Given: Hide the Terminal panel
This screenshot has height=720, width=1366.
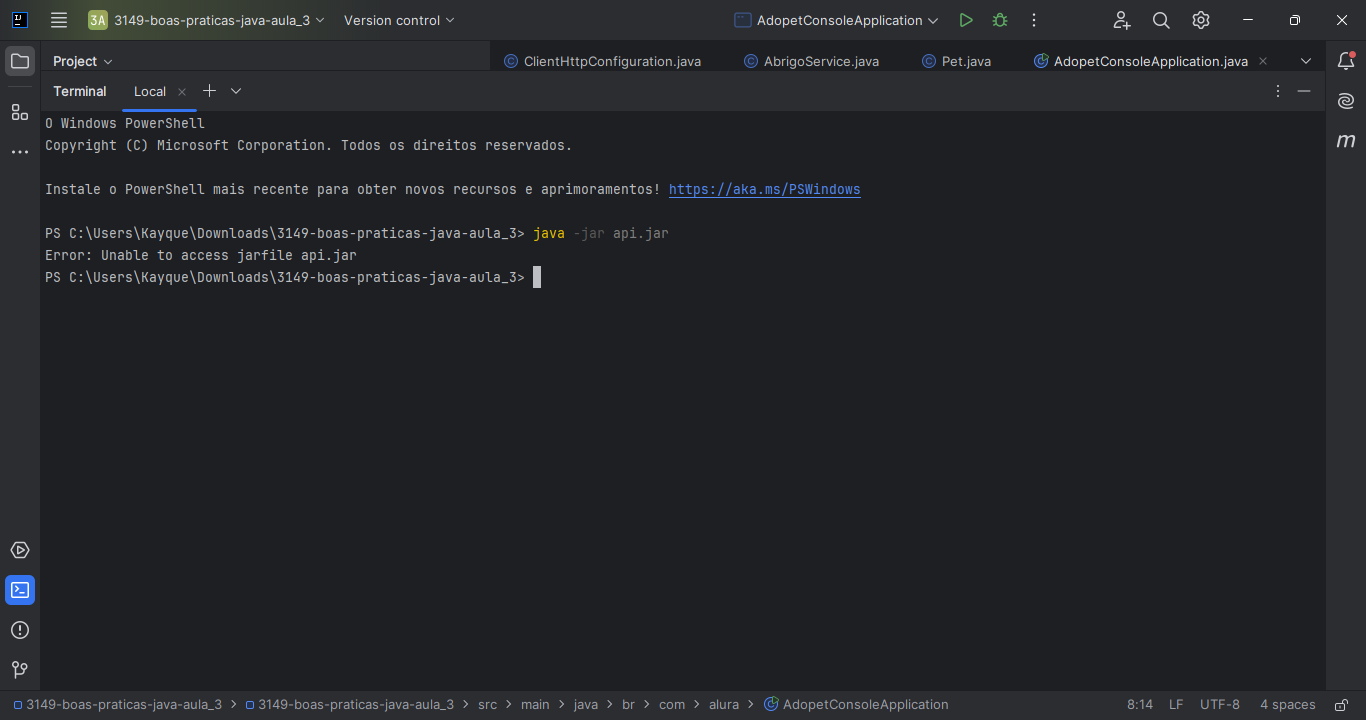Looking at the screenshot, I should point(1304,91).
